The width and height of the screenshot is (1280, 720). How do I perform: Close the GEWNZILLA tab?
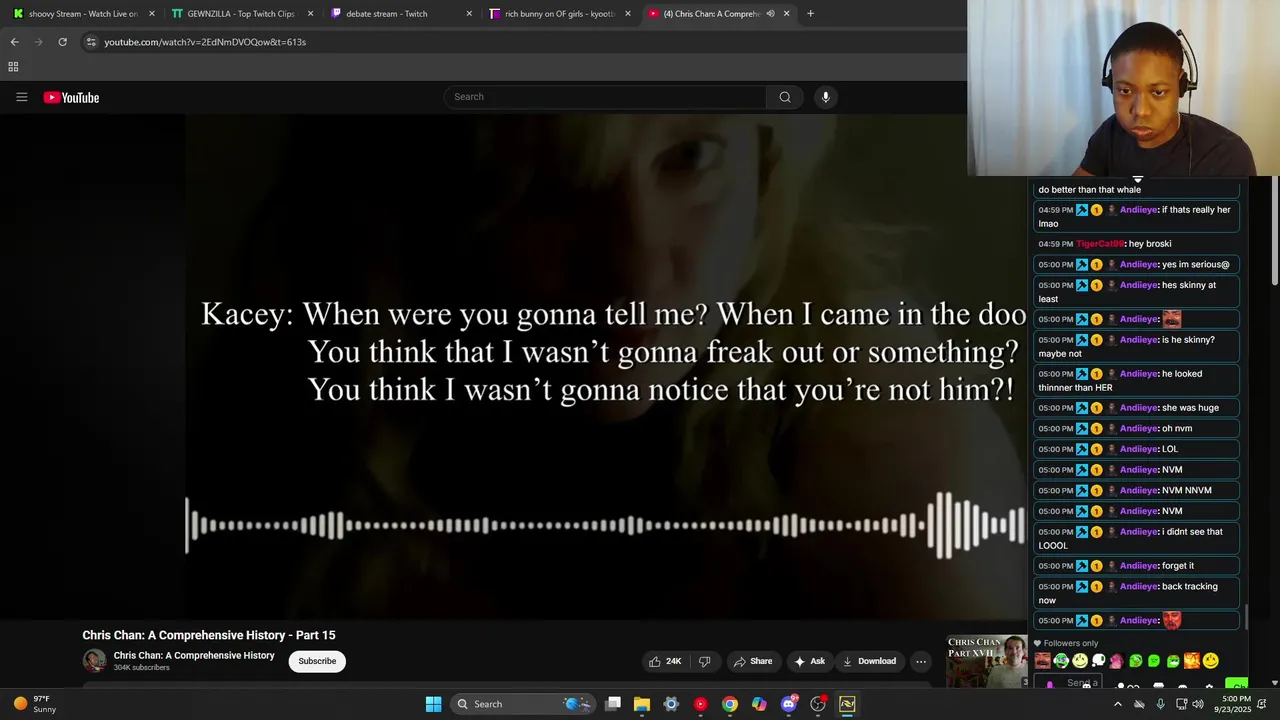(310, 14)
